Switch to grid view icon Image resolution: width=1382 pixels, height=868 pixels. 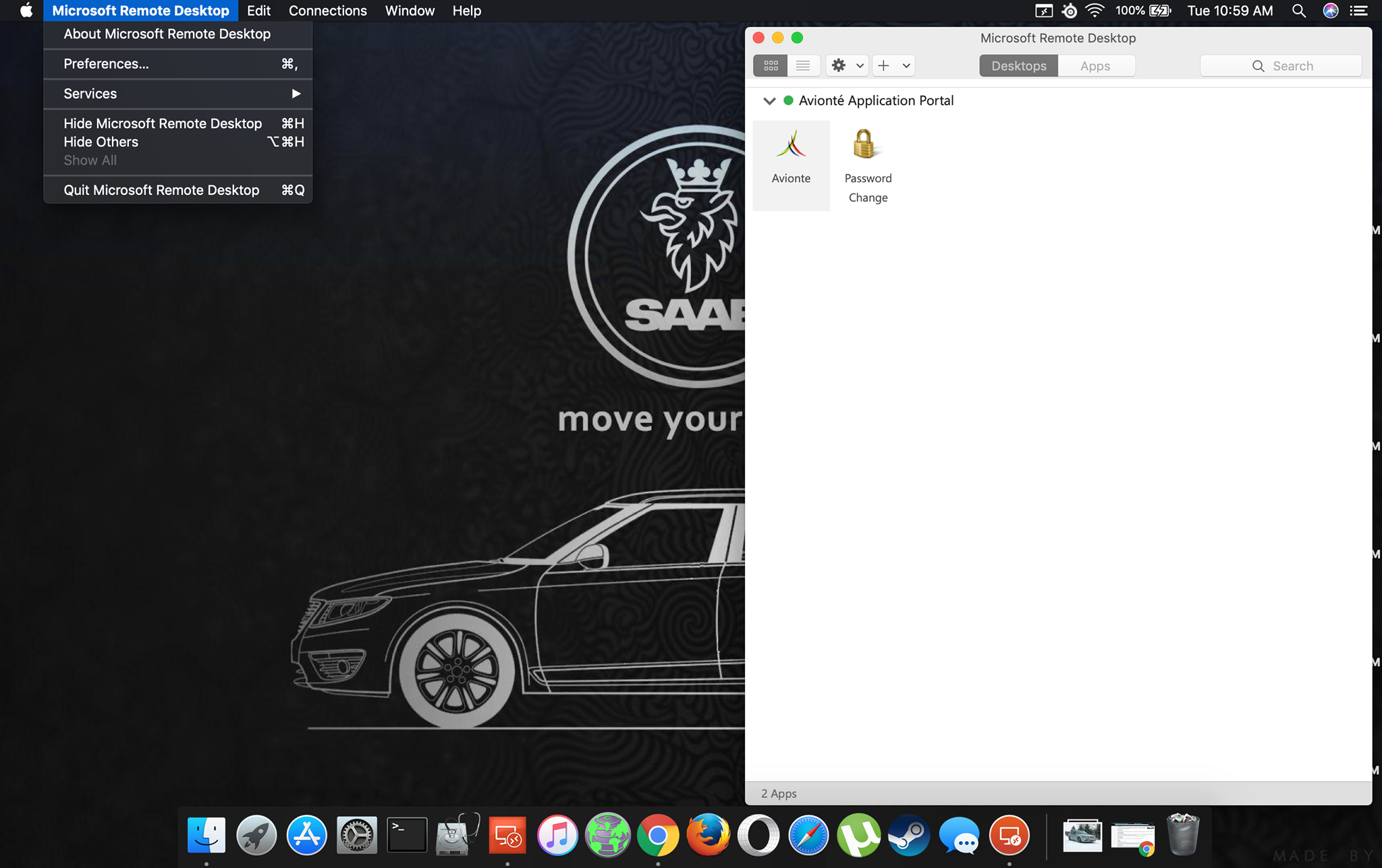771,65
